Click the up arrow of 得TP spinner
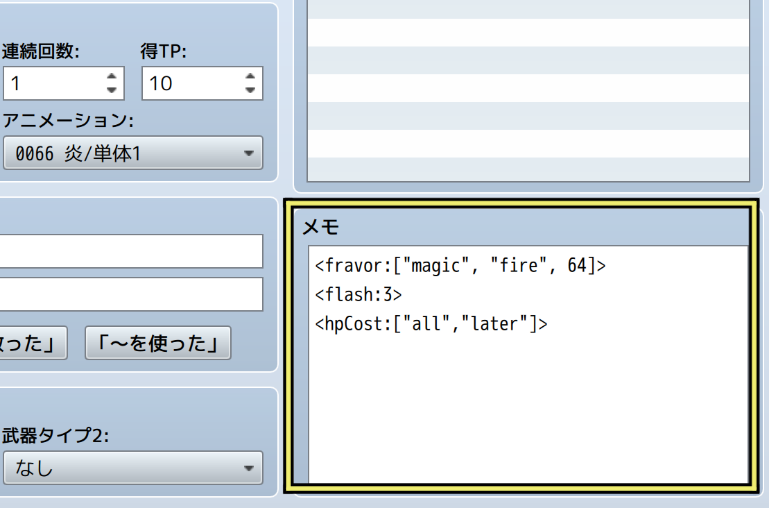769x508 pixels. [x=250, y=76]
